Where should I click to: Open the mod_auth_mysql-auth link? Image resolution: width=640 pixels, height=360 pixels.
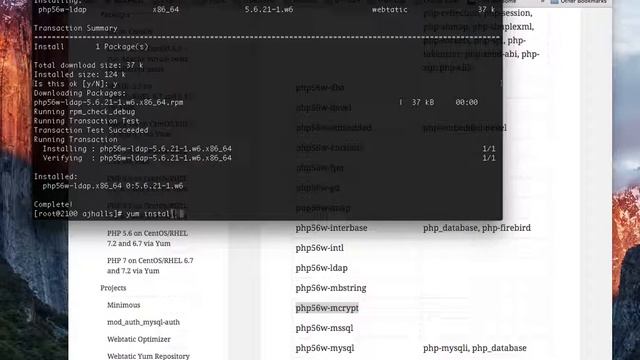click(143, 322)
